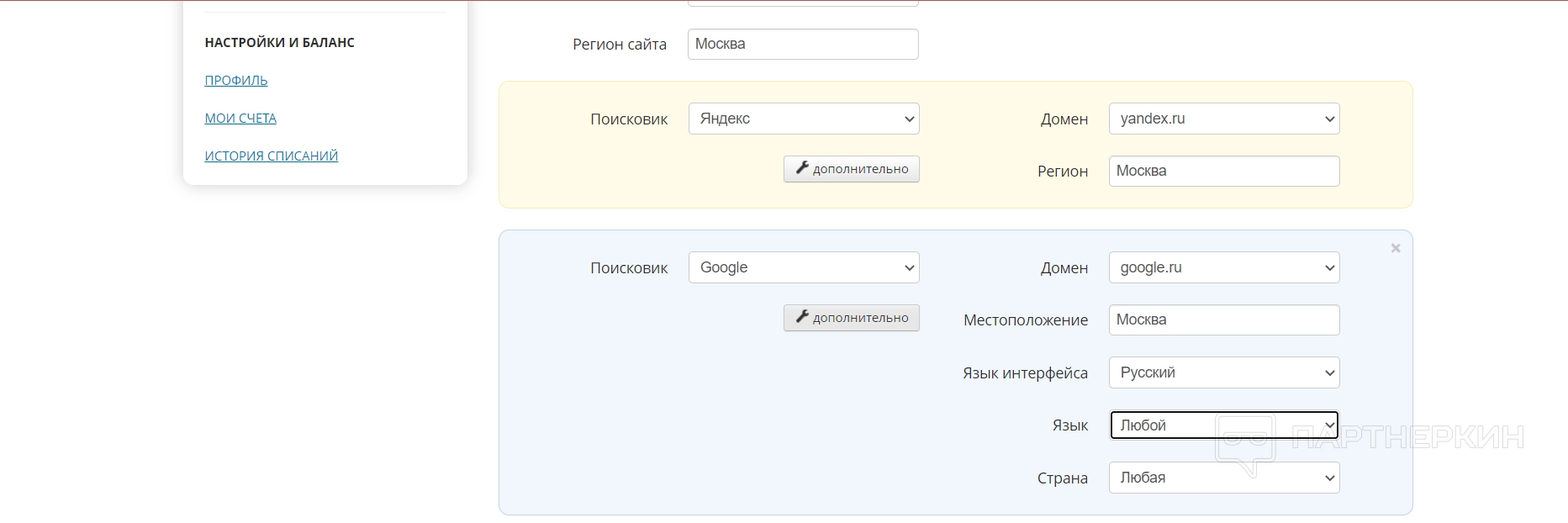Open the Яндекс search engine dropdown
The image size is (1568, 523).
tap(804, 119)
